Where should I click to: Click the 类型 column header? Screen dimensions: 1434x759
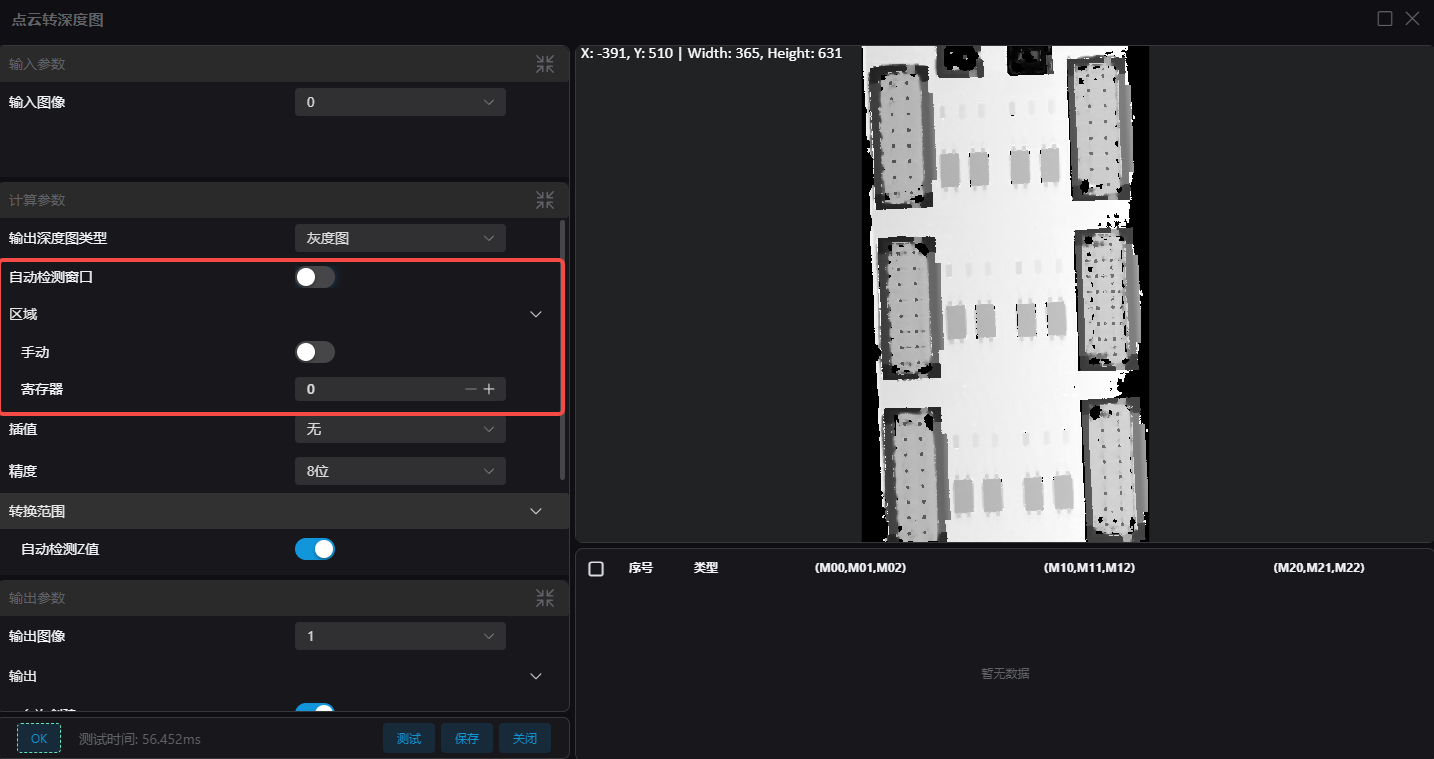[x=706, y=568]
